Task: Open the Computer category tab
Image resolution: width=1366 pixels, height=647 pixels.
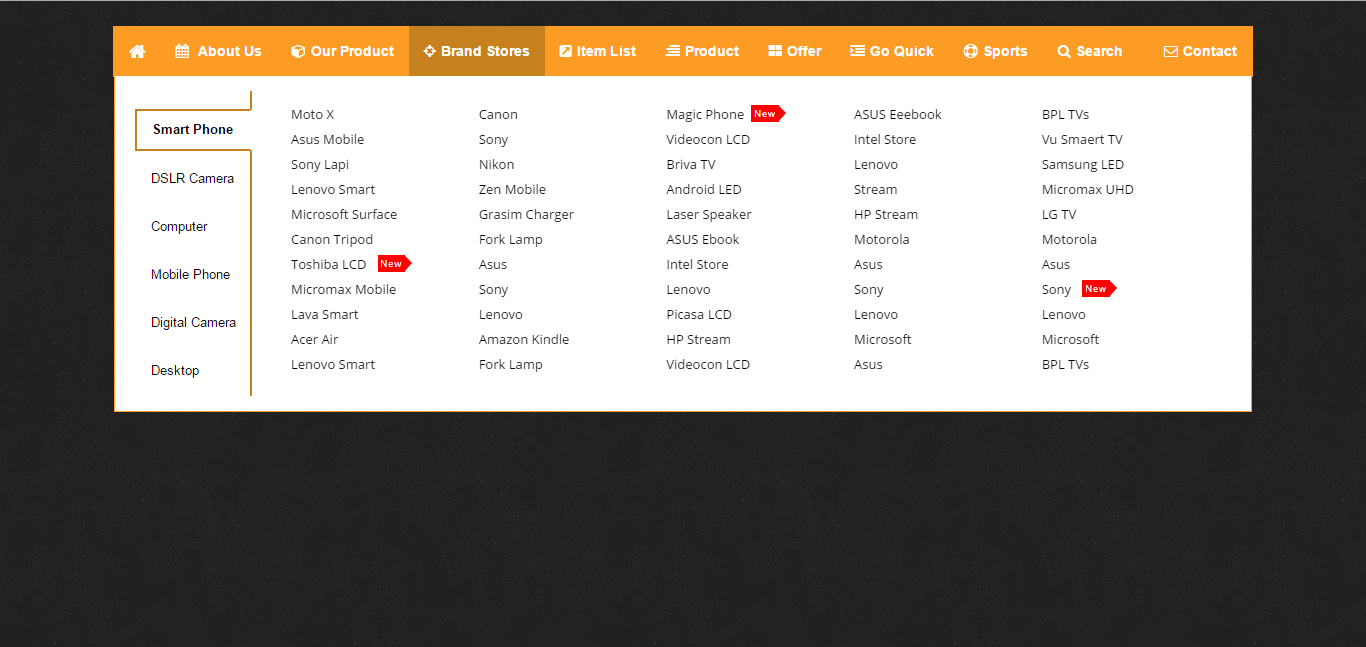Action: point(180,226)
